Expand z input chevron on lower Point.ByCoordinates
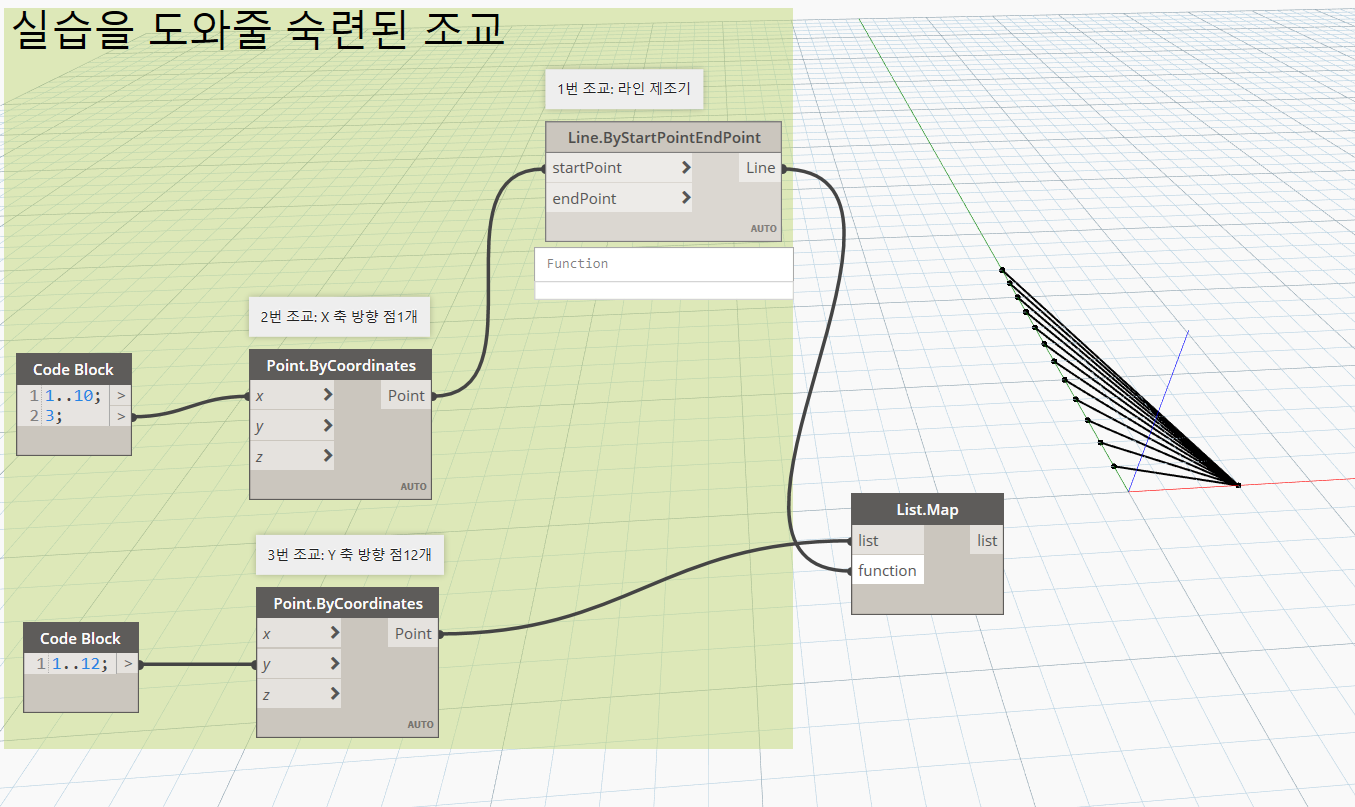Screen dimensions: 1355x807 335,693
